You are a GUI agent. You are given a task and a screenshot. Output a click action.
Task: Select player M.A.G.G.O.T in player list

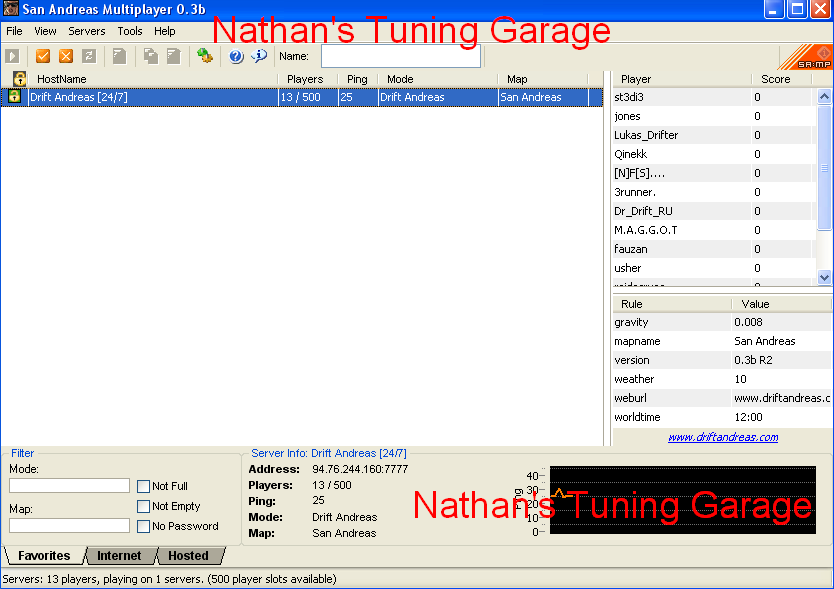click(x=714, y=230)
